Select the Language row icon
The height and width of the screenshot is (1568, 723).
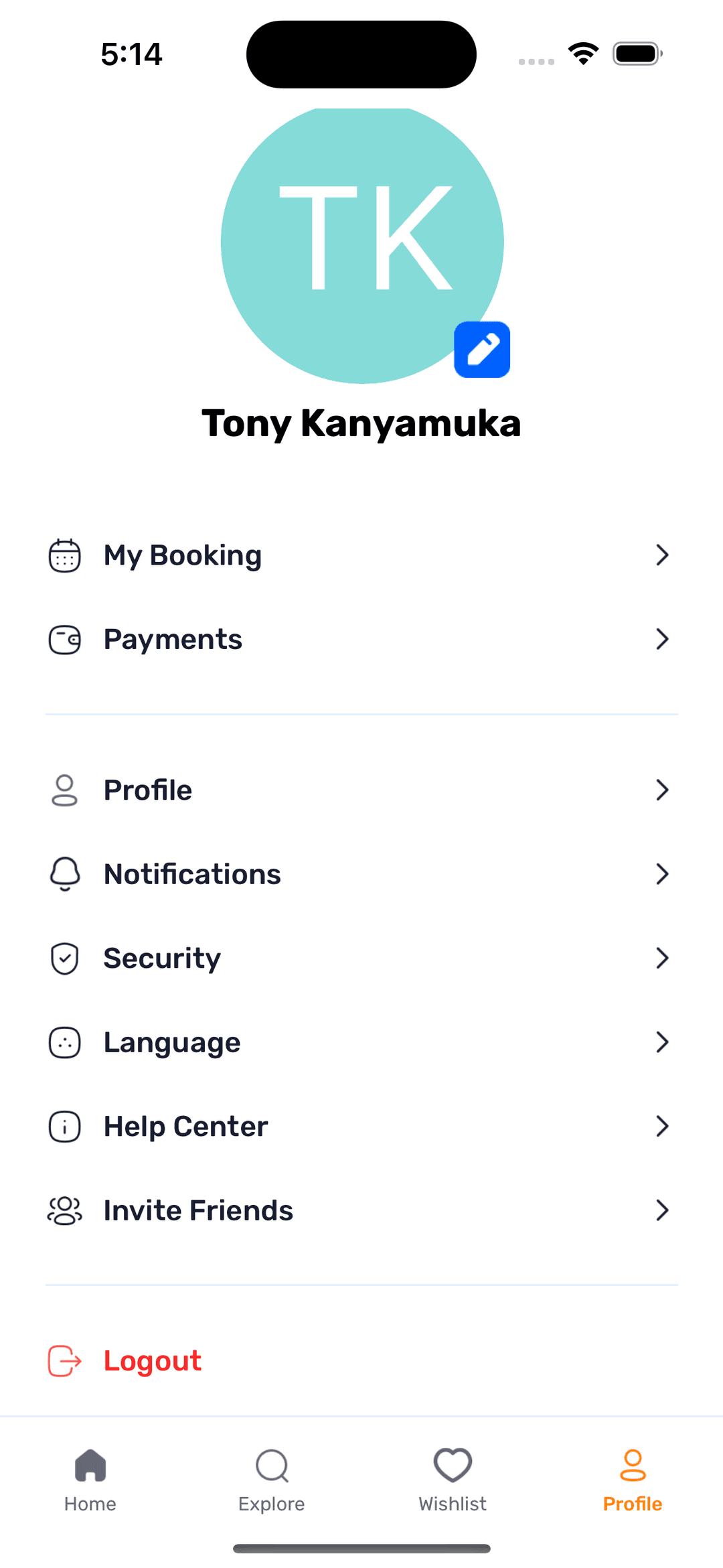[65, 1042]
